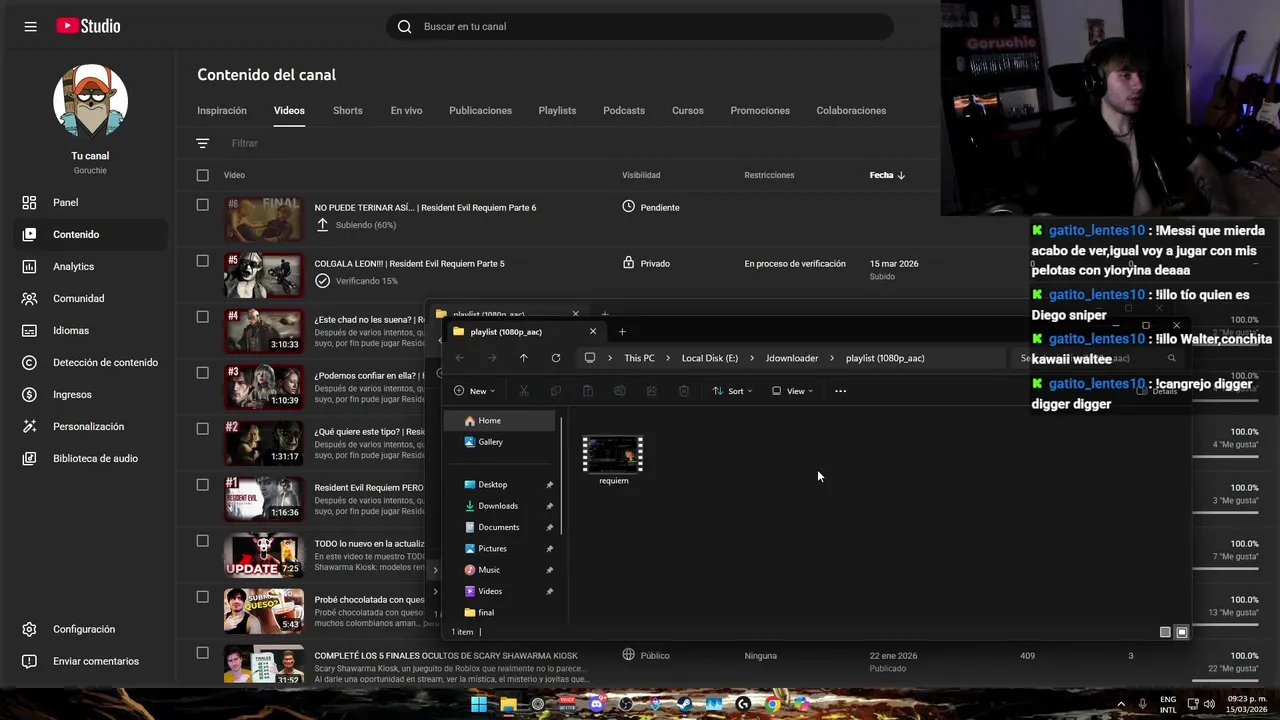Open Ingresos in the sidebar
The image size is (1280, 720).
coord(72,394)
